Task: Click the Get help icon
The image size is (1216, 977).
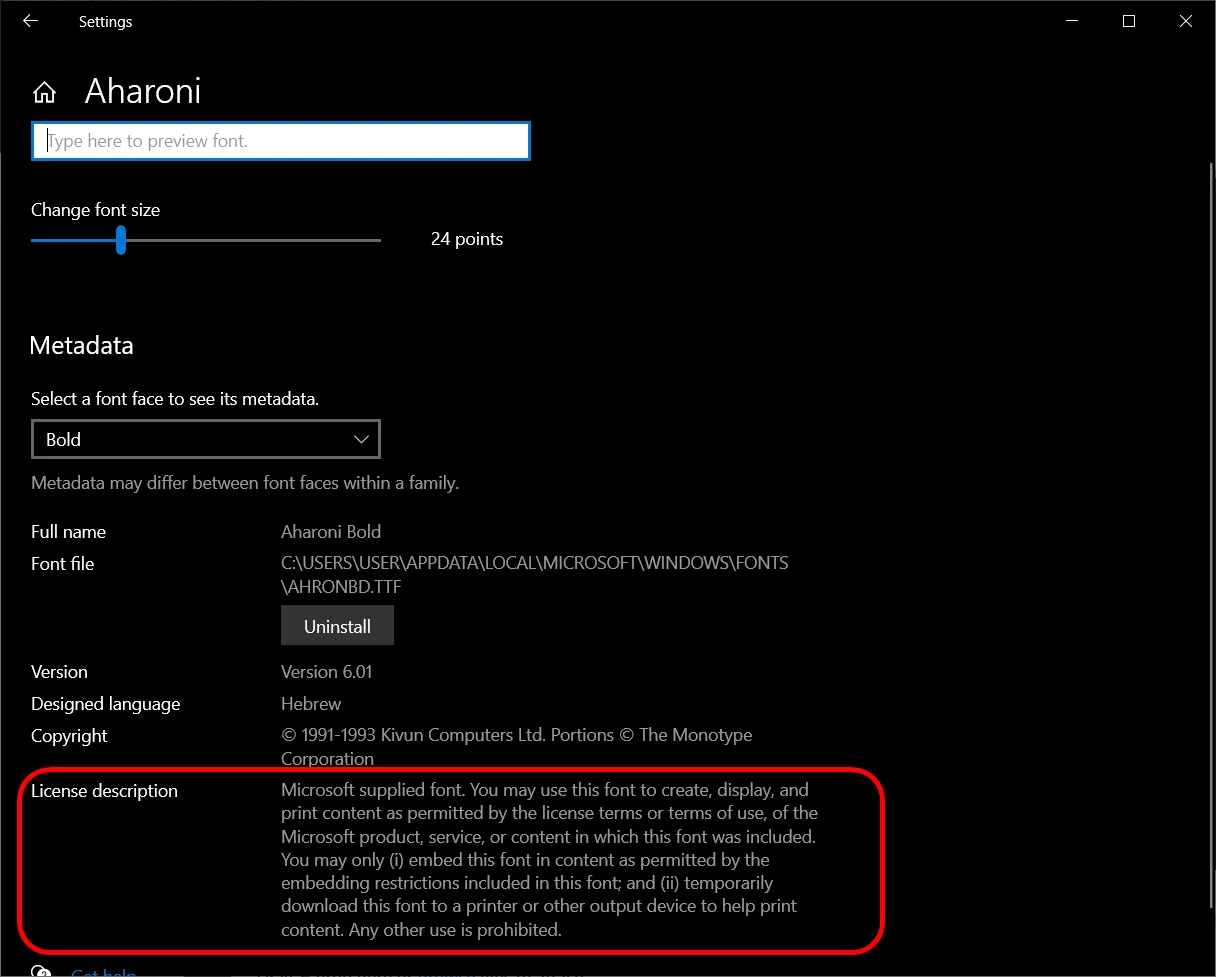Action: click(x=42, y=972)
